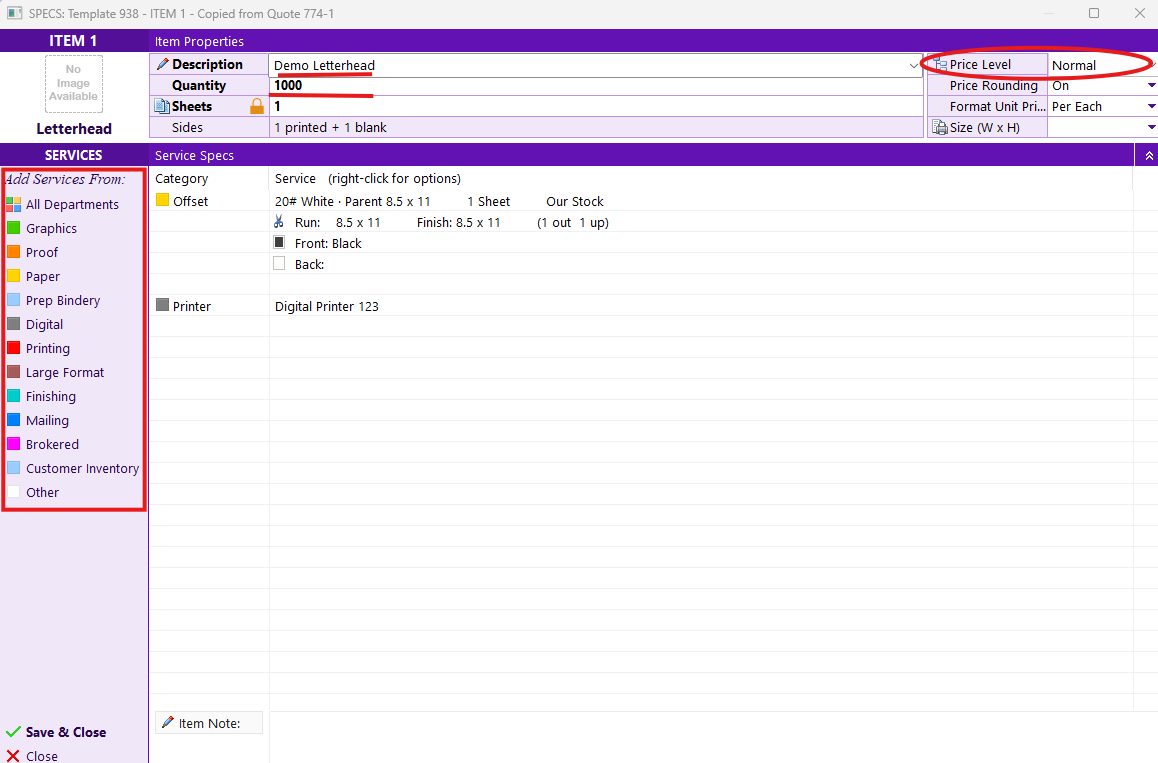Click the blue Mailing department icon
1158x763 pixels.
click(13, 420)
